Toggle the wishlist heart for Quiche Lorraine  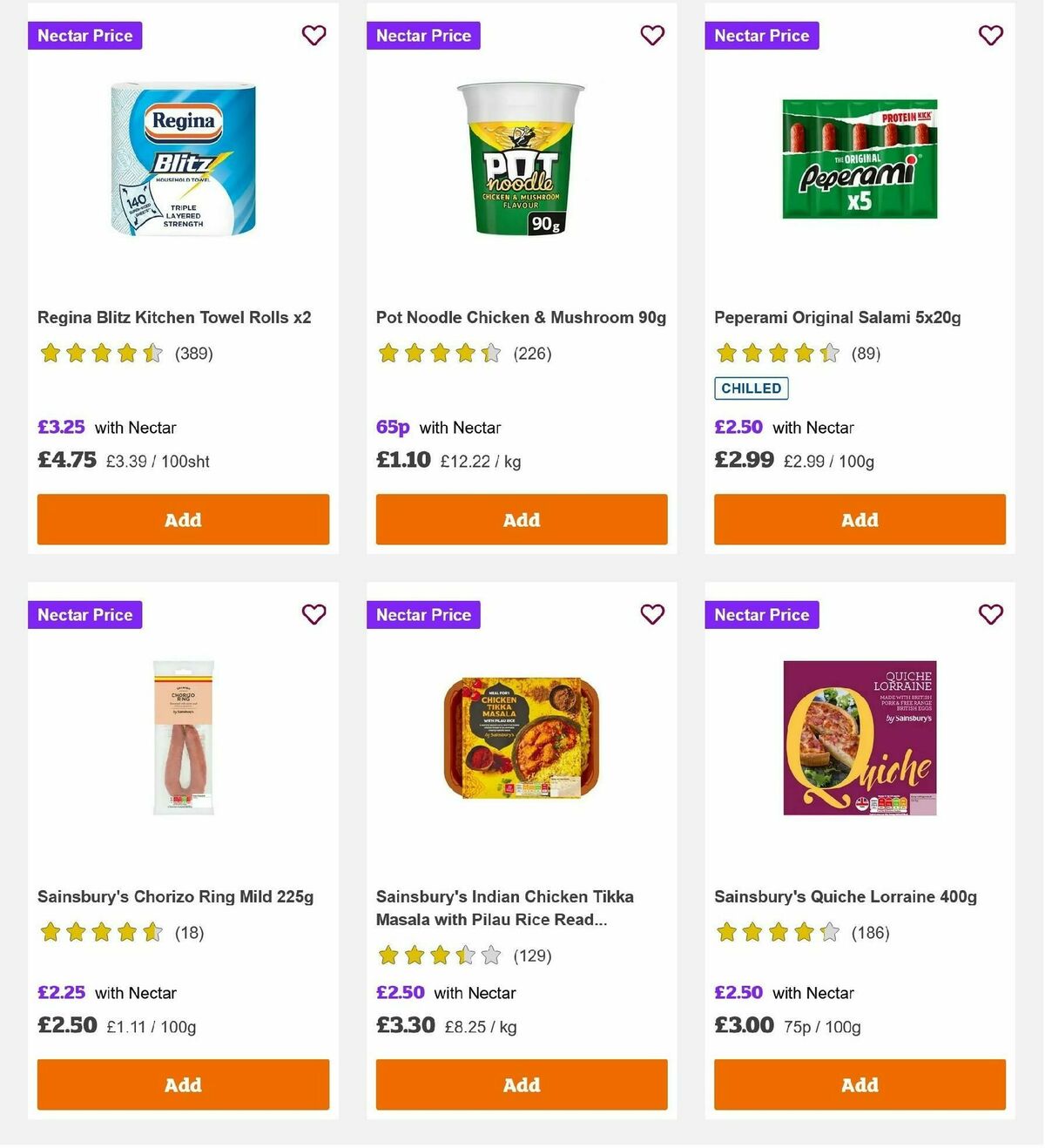tap(990, 614)
